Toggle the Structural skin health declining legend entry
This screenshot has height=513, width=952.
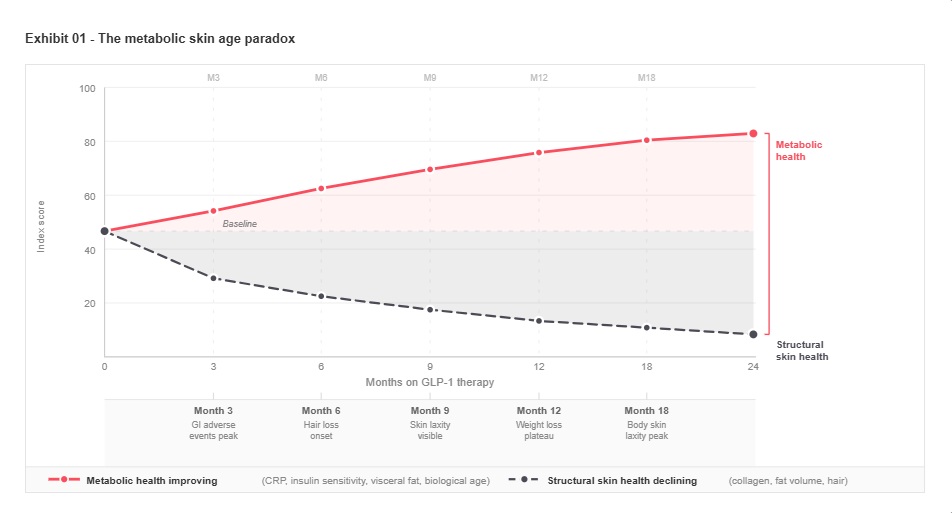click(620, 480)
